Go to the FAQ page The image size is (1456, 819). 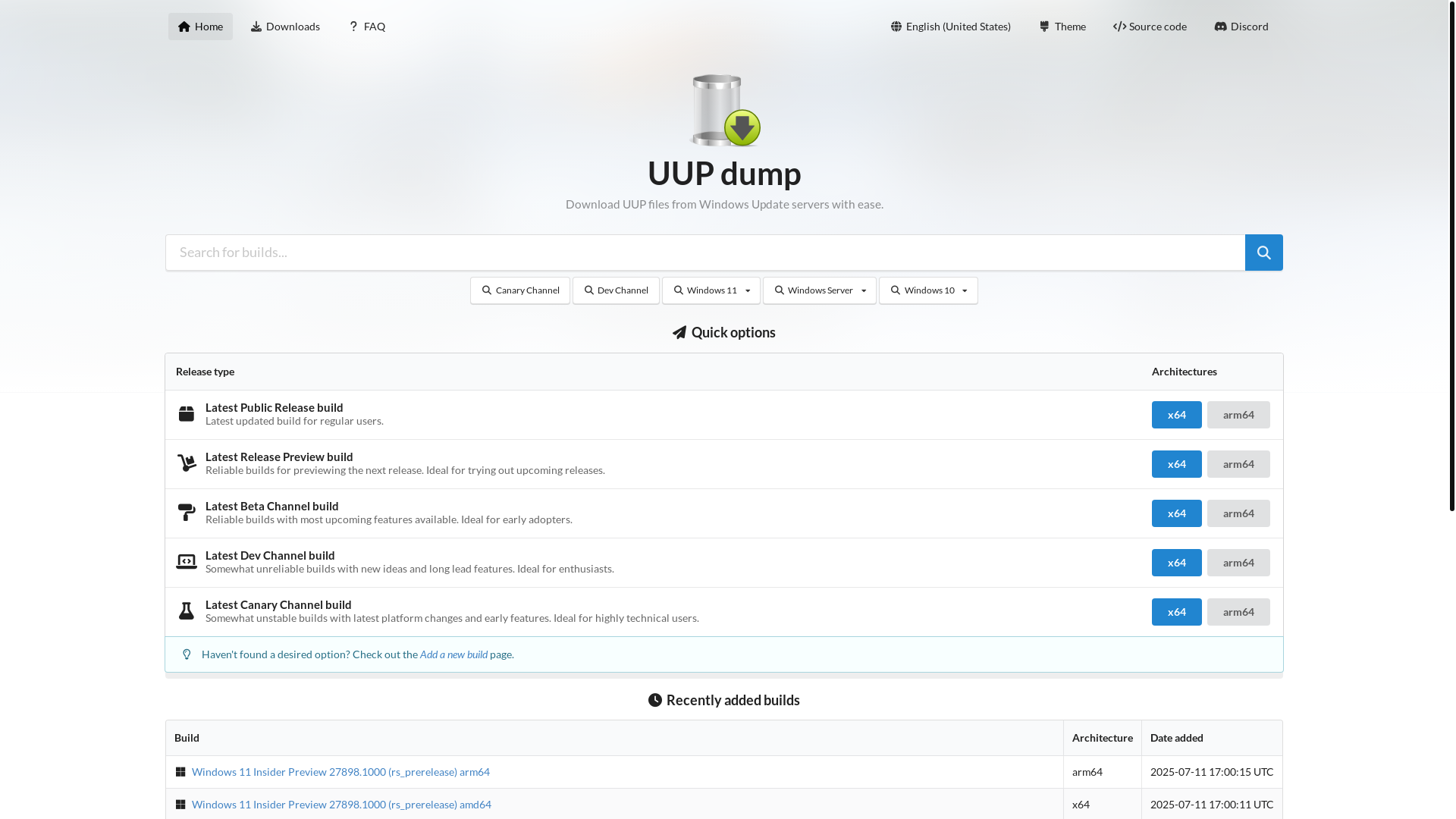366,27
